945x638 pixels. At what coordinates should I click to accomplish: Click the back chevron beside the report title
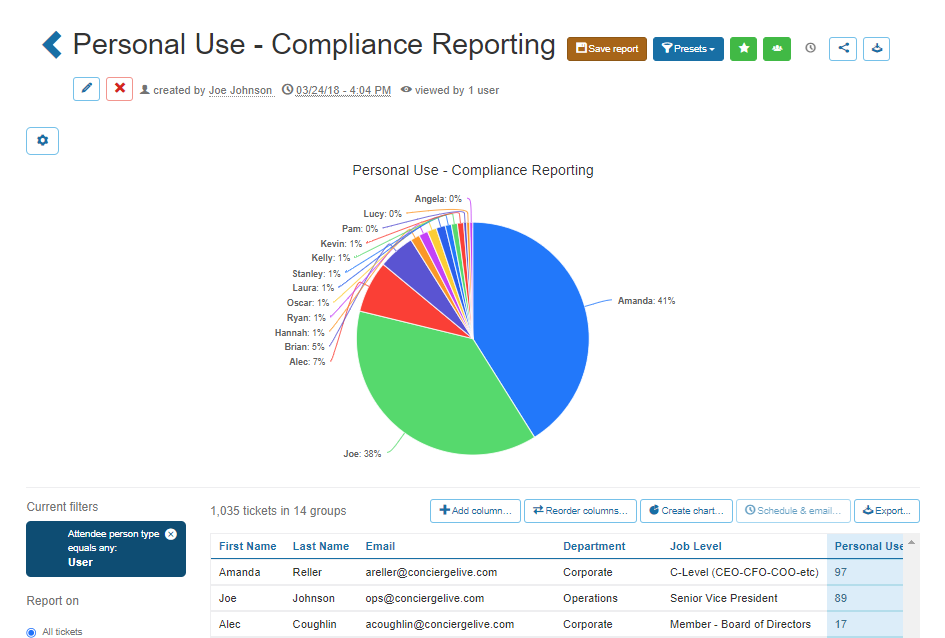click(x=52, y=45)
